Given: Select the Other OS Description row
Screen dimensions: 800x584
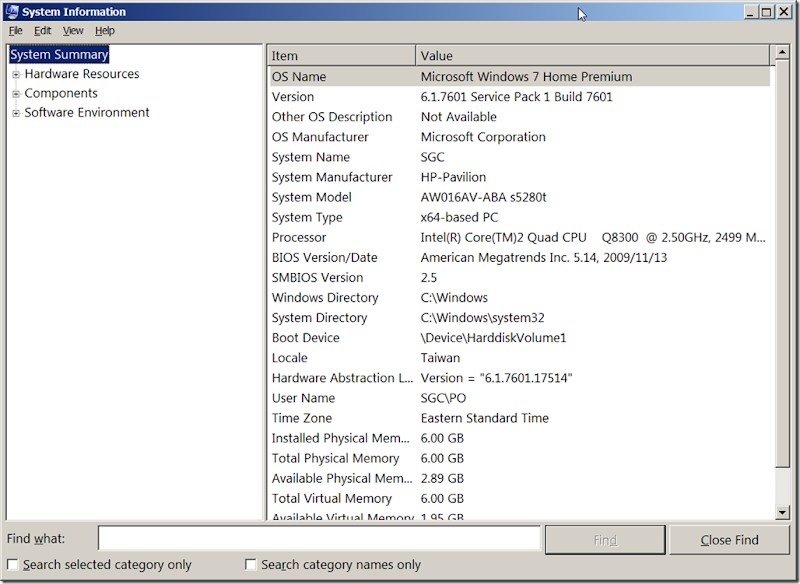Looking at the screenshot, I should 519,117.
